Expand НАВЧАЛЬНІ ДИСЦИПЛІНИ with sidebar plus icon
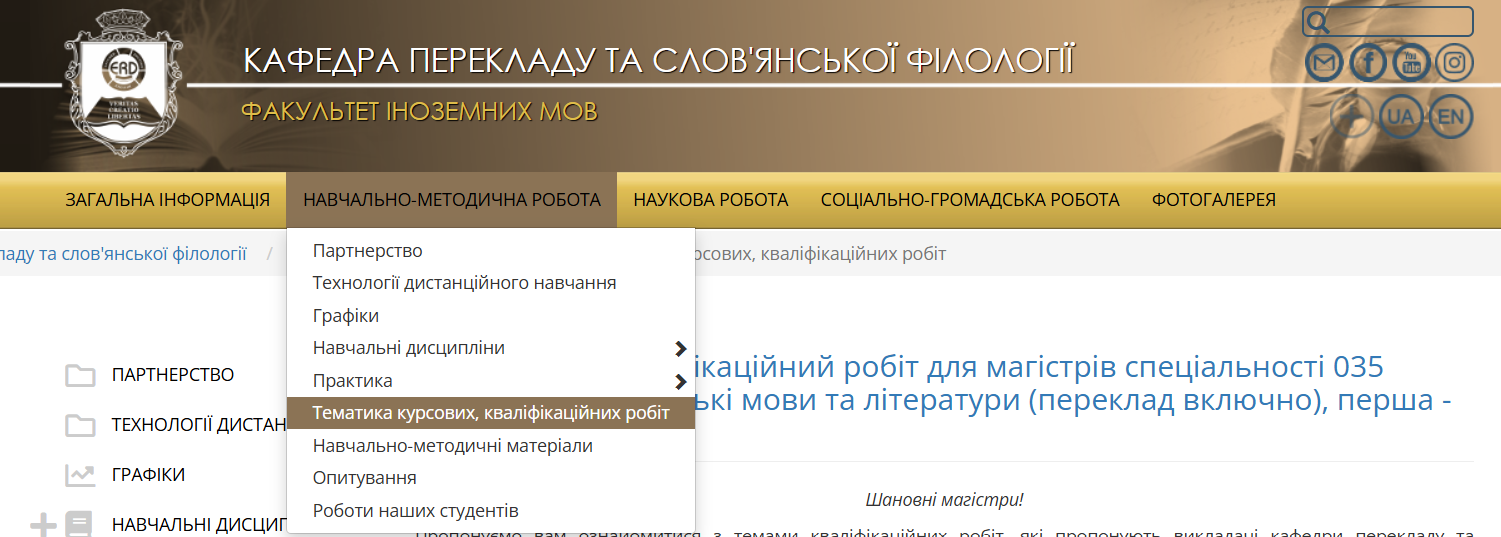Image resolution: width=1501 pixels, height=537 pixels. [43, 525]
